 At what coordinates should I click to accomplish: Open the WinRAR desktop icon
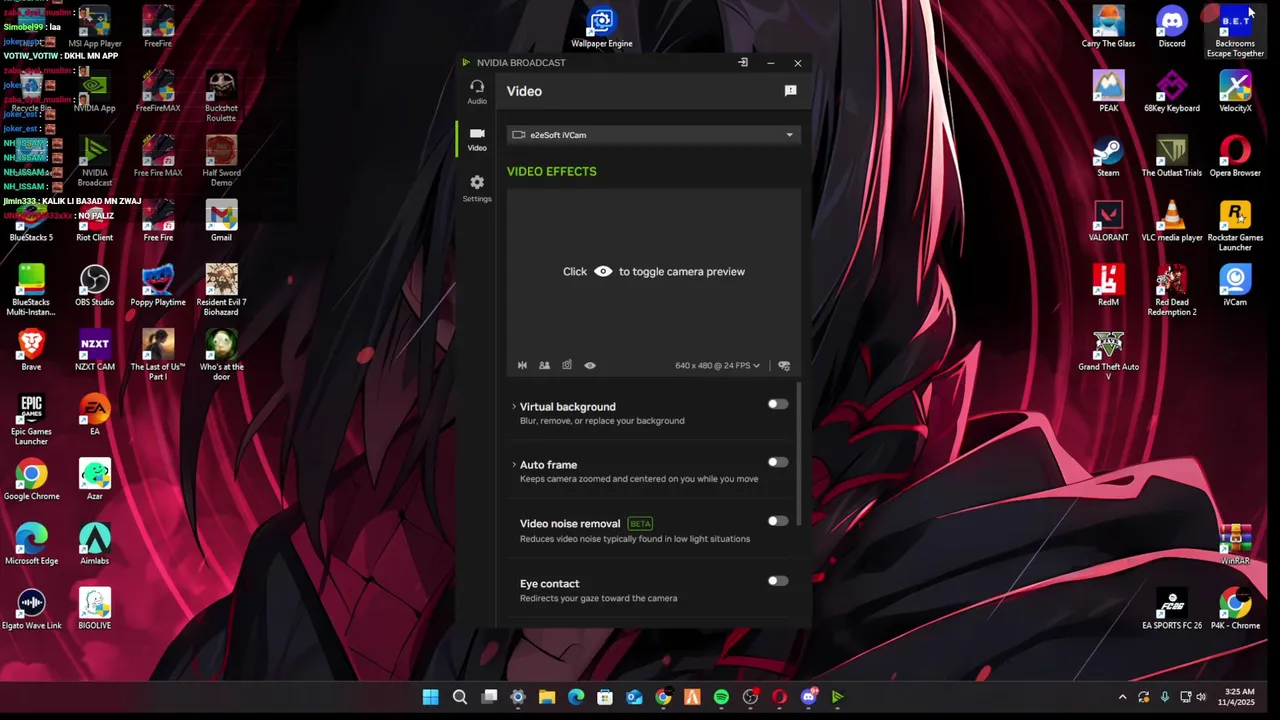(1235, 545)
